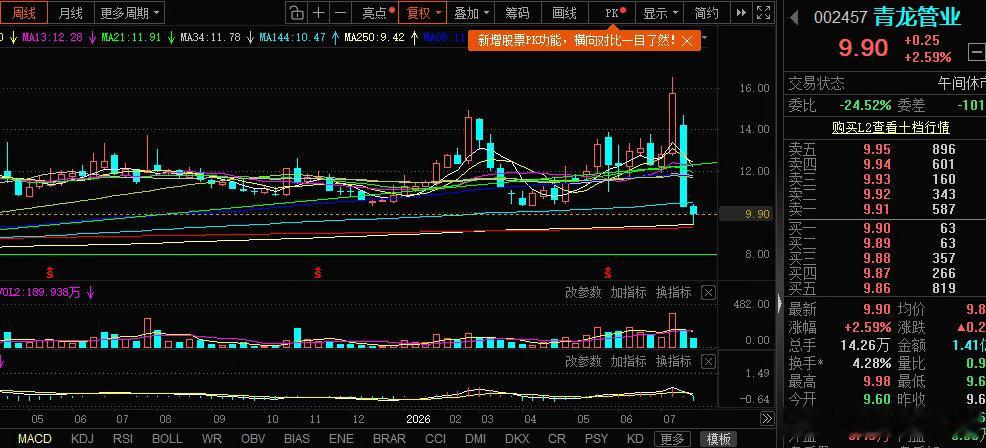
Task: Click 换指标 in the MACD panel
Action: 673,362
